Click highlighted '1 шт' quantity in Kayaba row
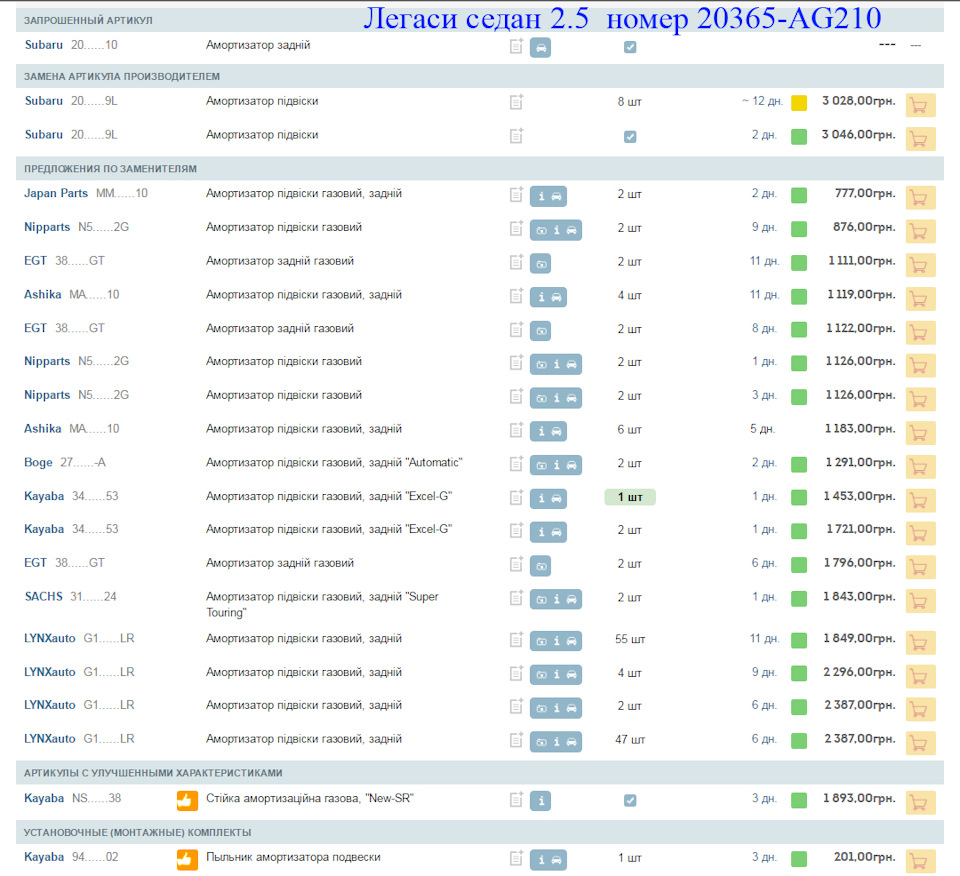The width and height of the screenshot is (960, 876). coord(630,497)
